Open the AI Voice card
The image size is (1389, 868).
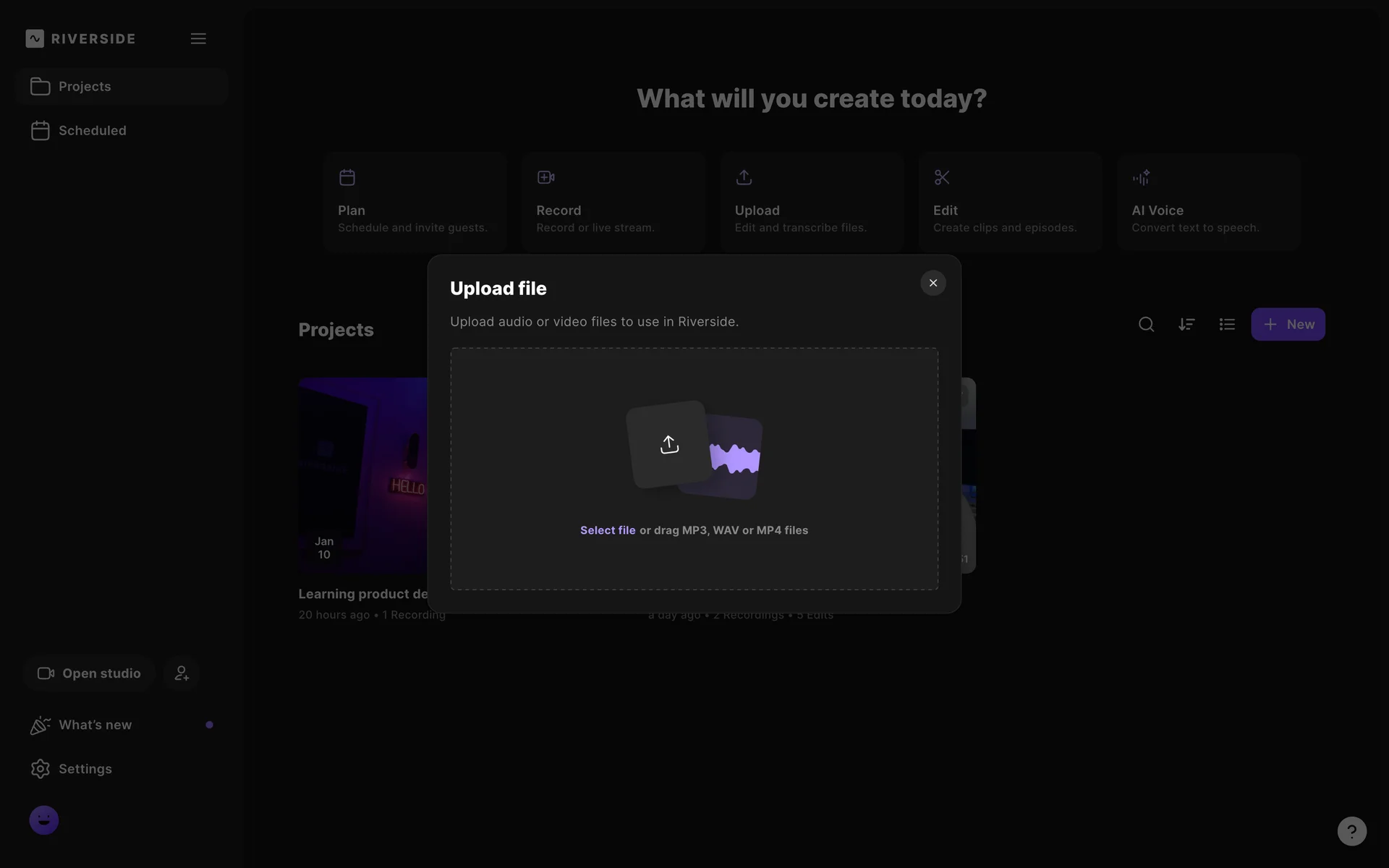coord(1208,202)
